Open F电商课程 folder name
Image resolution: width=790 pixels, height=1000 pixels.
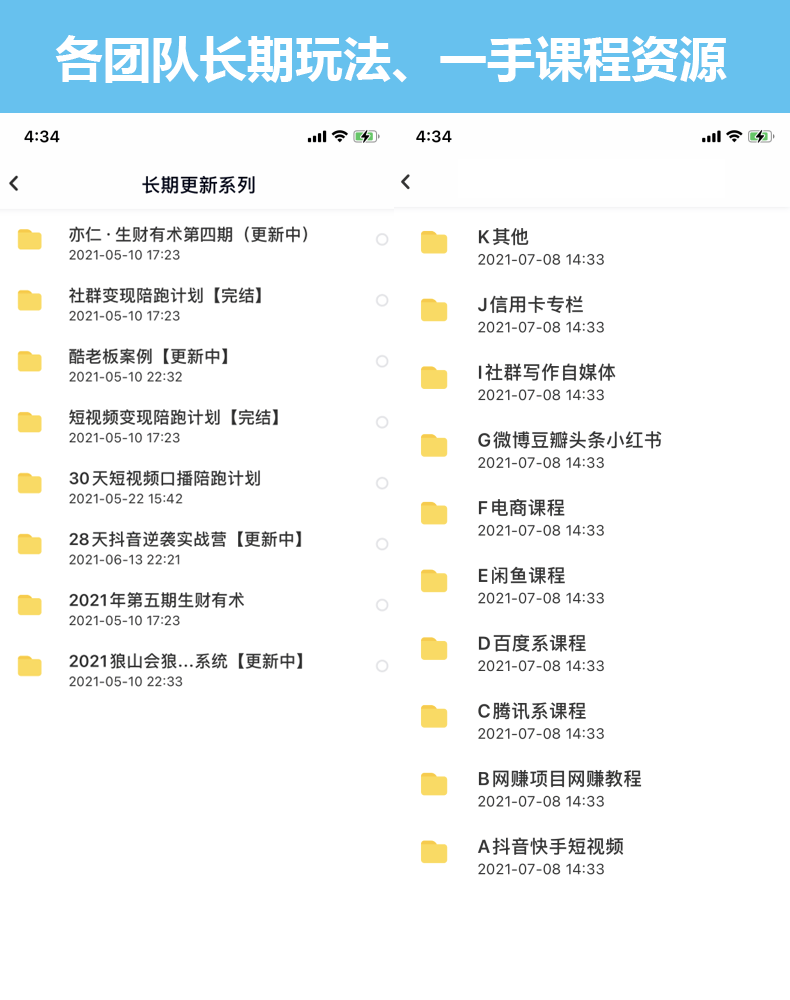522,508
